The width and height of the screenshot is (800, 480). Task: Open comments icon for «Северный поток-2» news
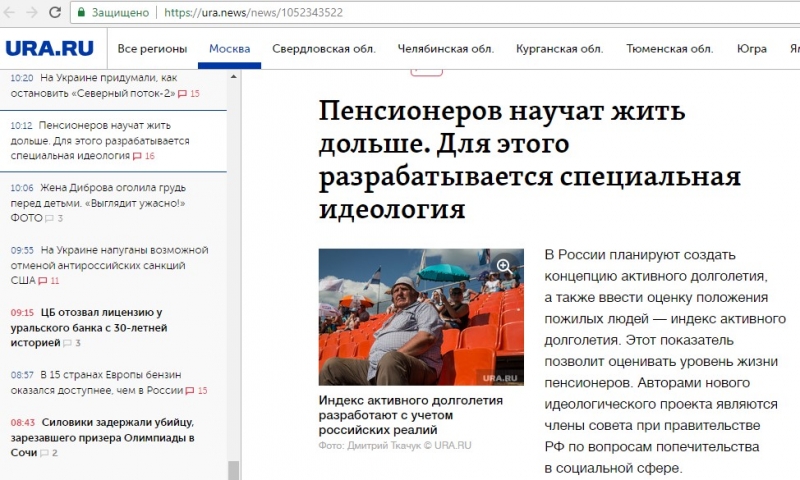(x=182, y=94)
